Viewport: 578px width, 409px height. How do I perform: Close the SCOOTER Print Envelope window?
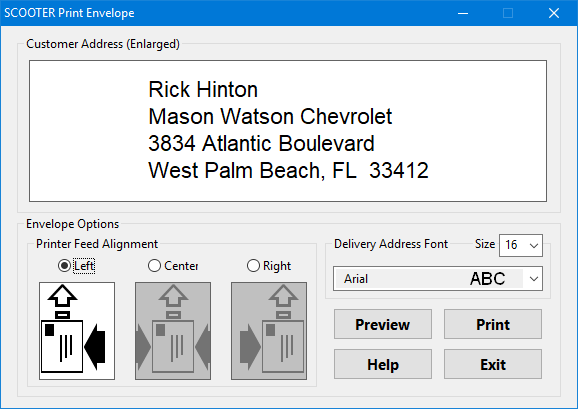coord(554,13)
